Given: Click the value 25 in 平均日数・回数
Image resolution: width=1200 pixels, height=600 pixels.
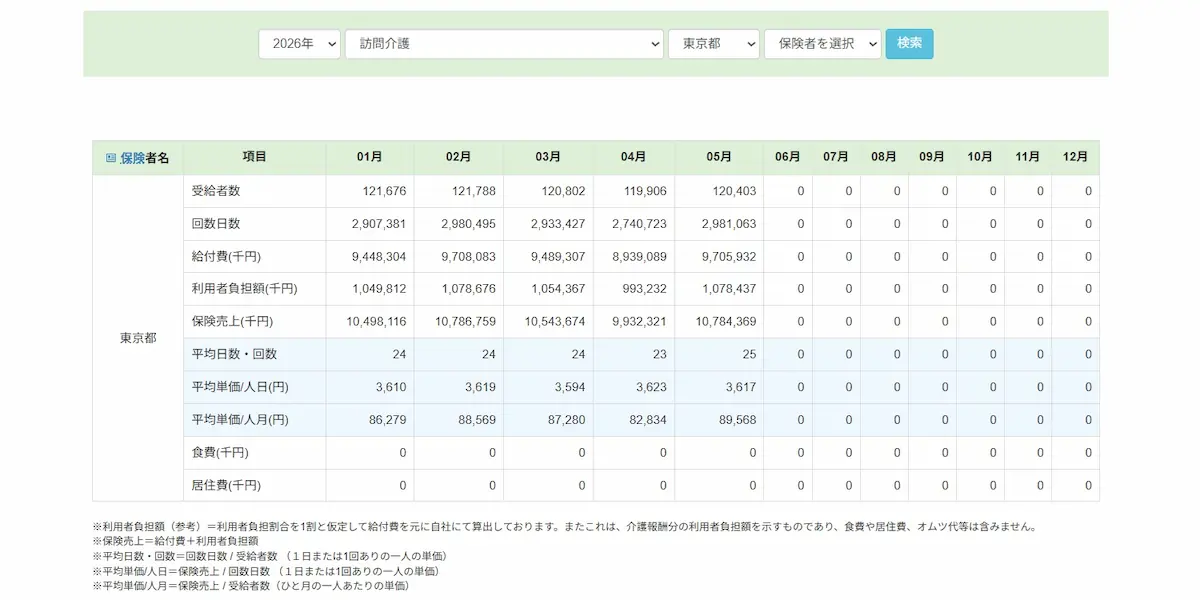Looking at the screenshot, I should 748,355.
